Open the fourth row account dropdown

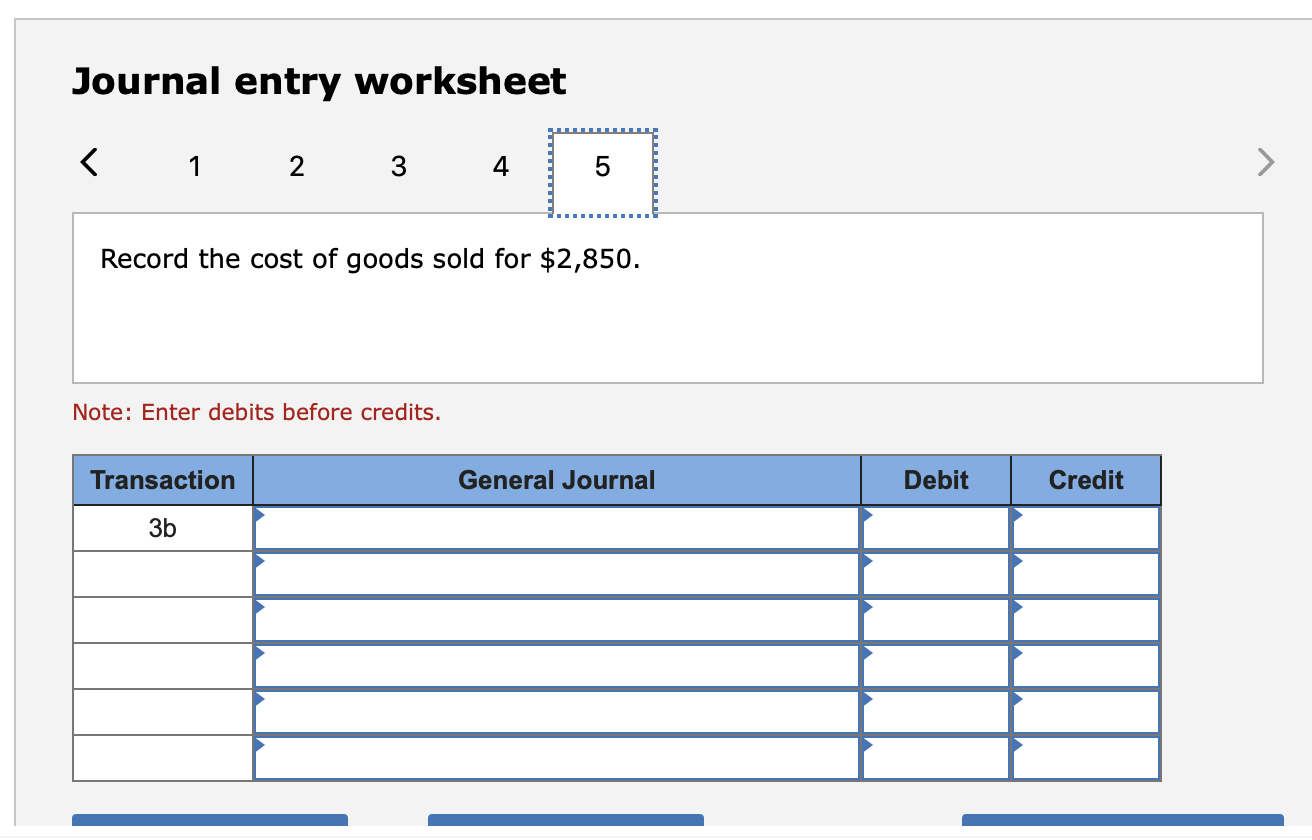click(x=556, y=665)
